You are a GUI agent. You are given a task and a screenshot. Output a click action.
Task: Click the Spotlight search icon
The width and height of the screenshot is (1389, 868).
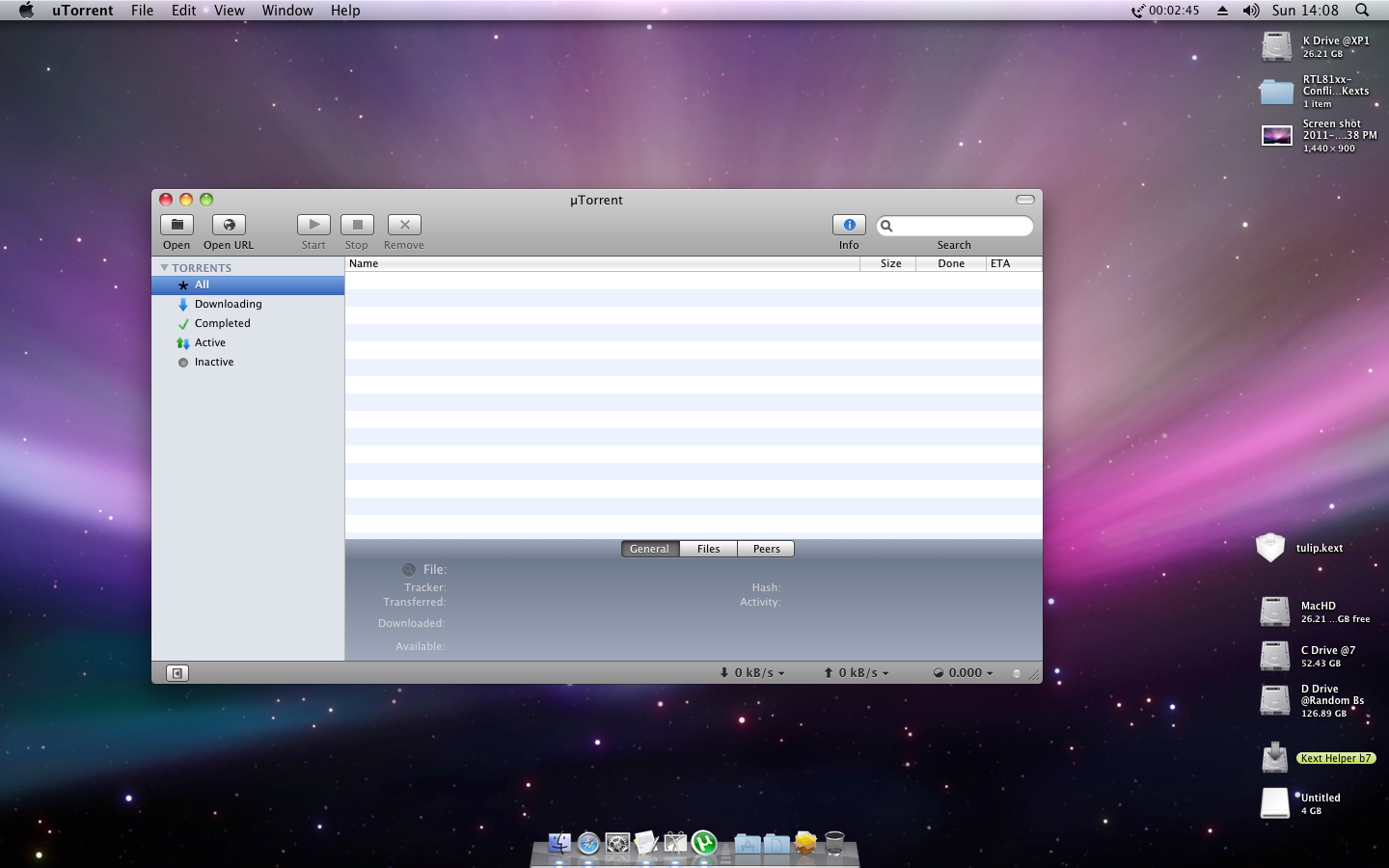pyautogui.click(x=1362, y=11)
